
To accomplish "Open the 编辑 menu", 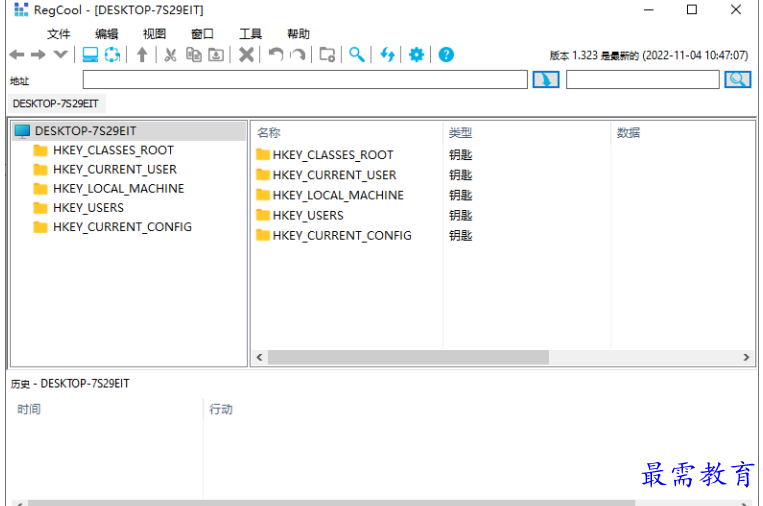I will (x=107, y=34).
